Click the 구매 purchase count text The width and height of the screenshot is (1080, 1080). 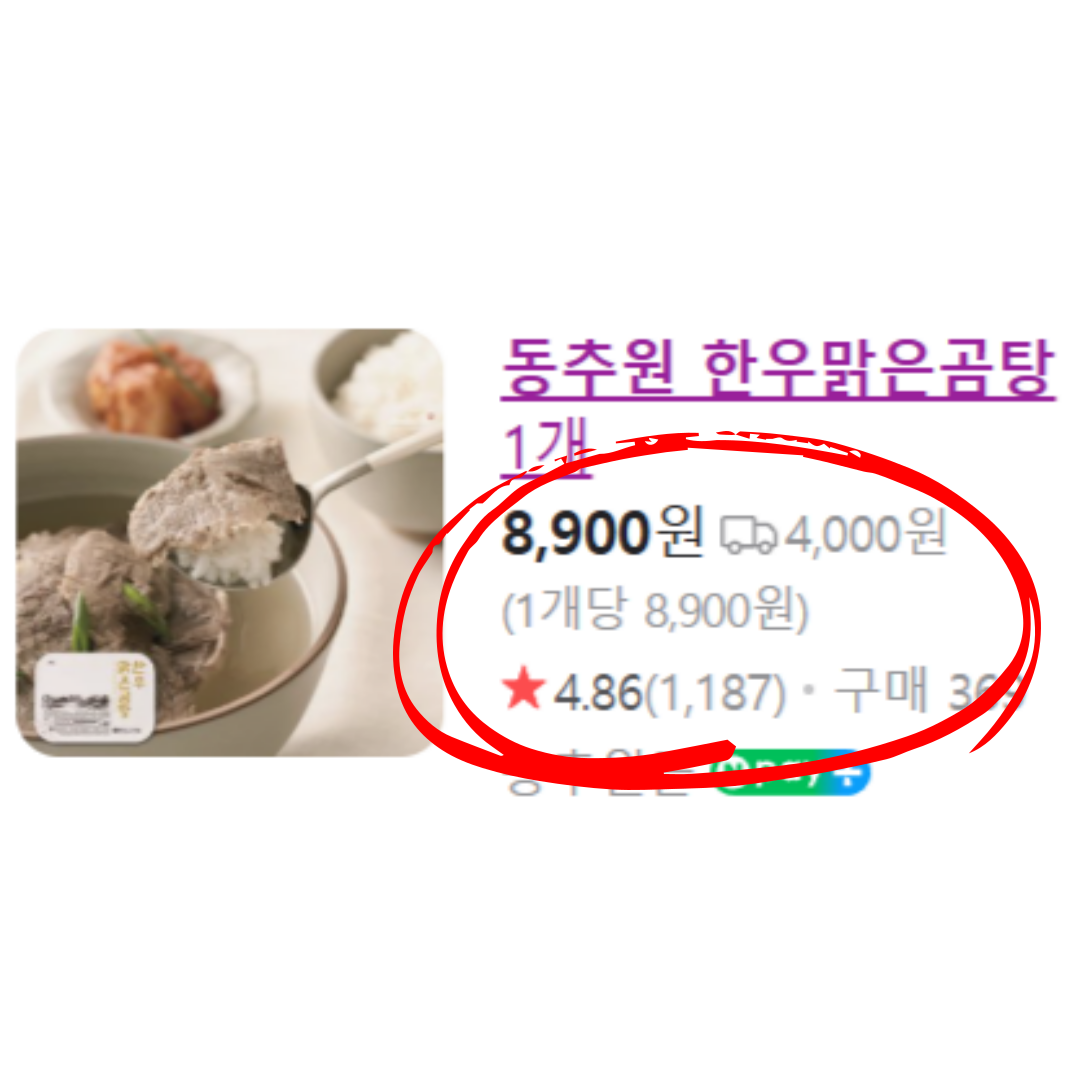(x=882, y=689)
